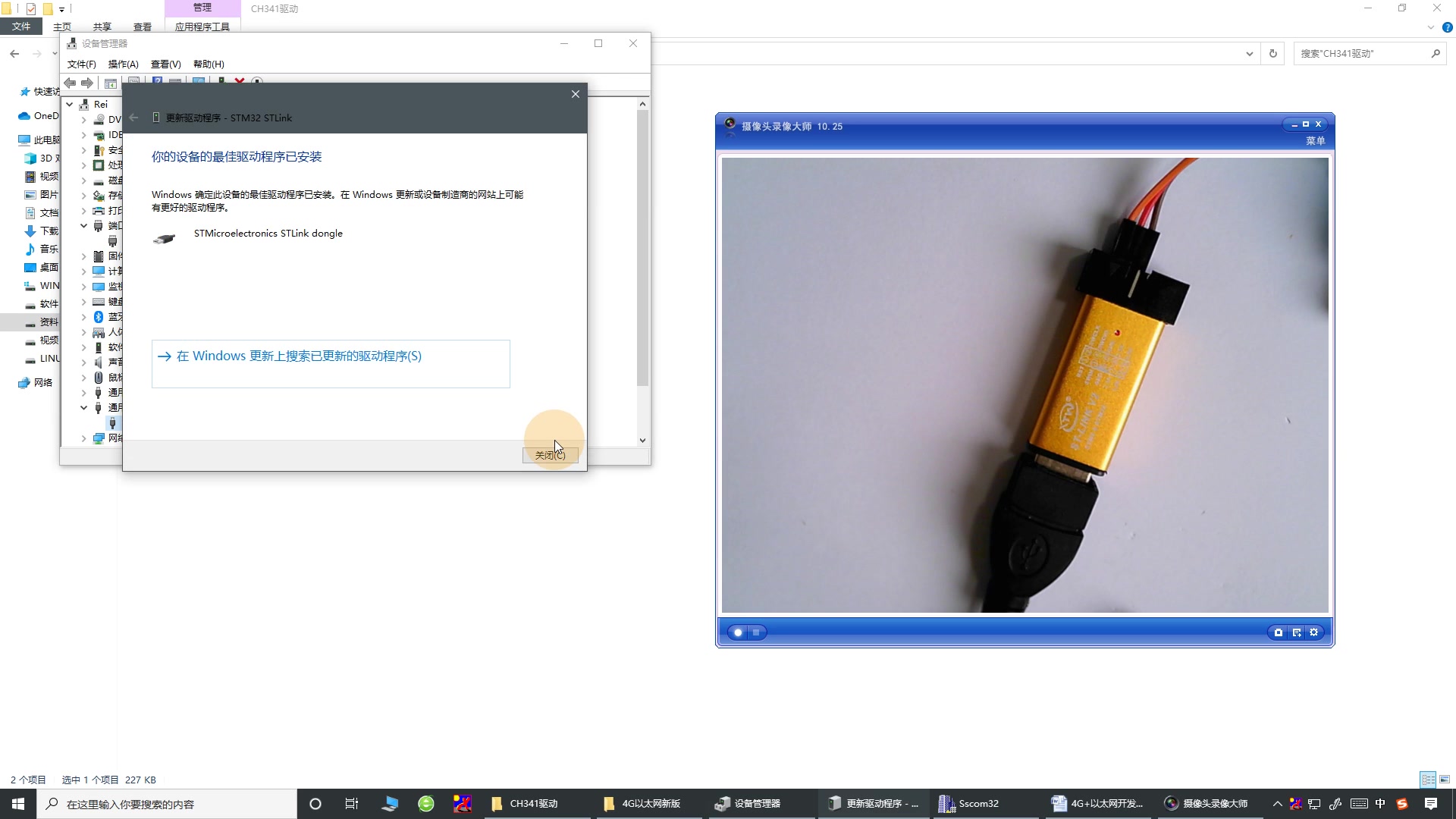Open 360 browser from taskbar

(x=426, y=804)
